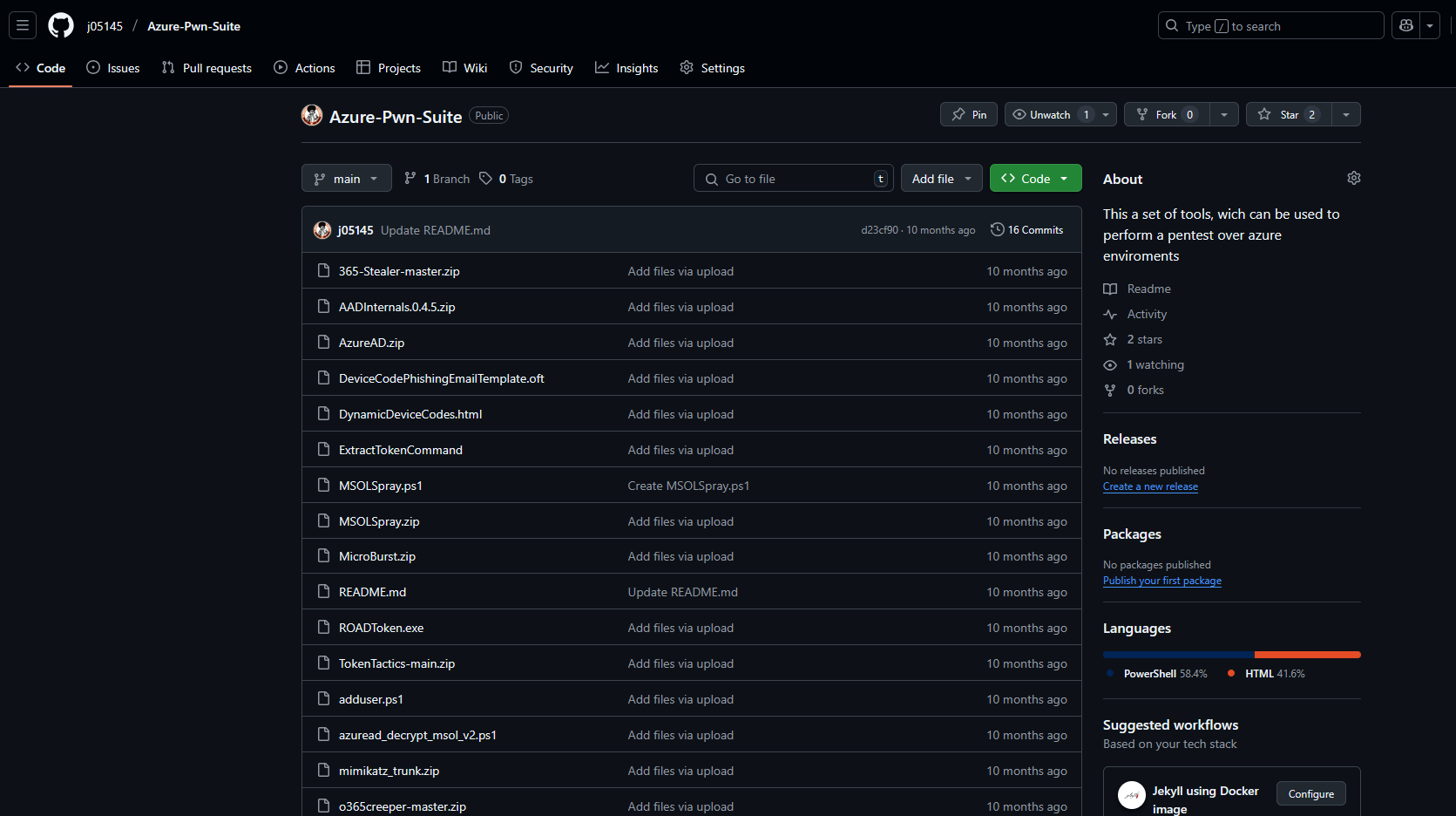The height and width of the screenshot is (816, 1456).
Task: Open the hamburger navigation menu
Action: (x=23, y=25)
